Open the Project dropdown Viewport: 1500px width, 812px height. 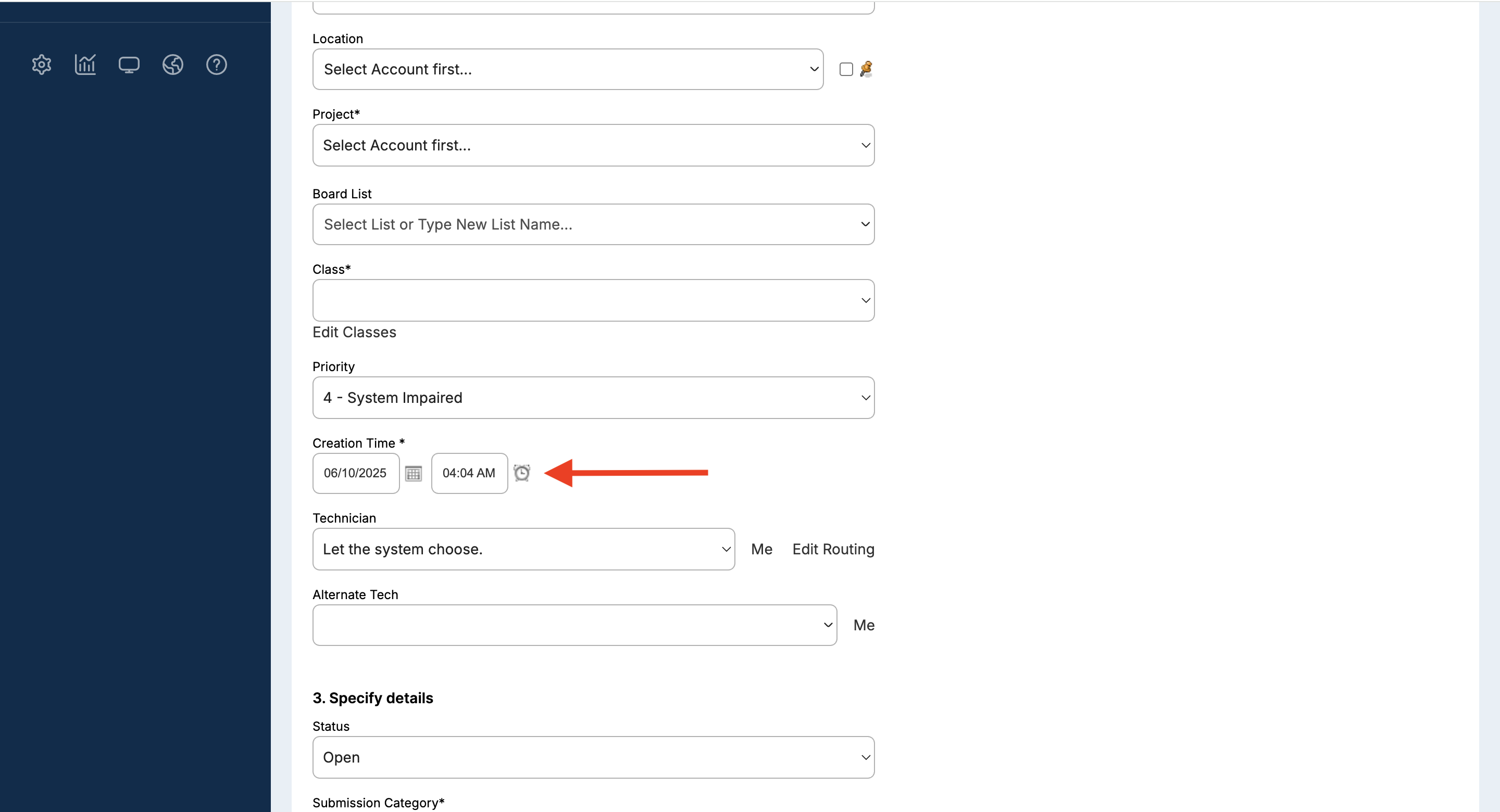click(x=593, y=145)
